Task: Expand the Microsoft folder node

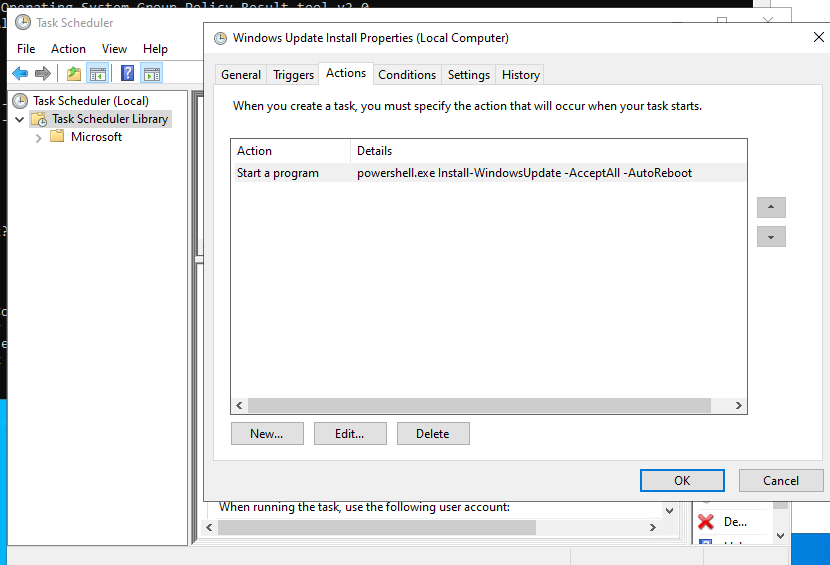Action: pos(38,138)
